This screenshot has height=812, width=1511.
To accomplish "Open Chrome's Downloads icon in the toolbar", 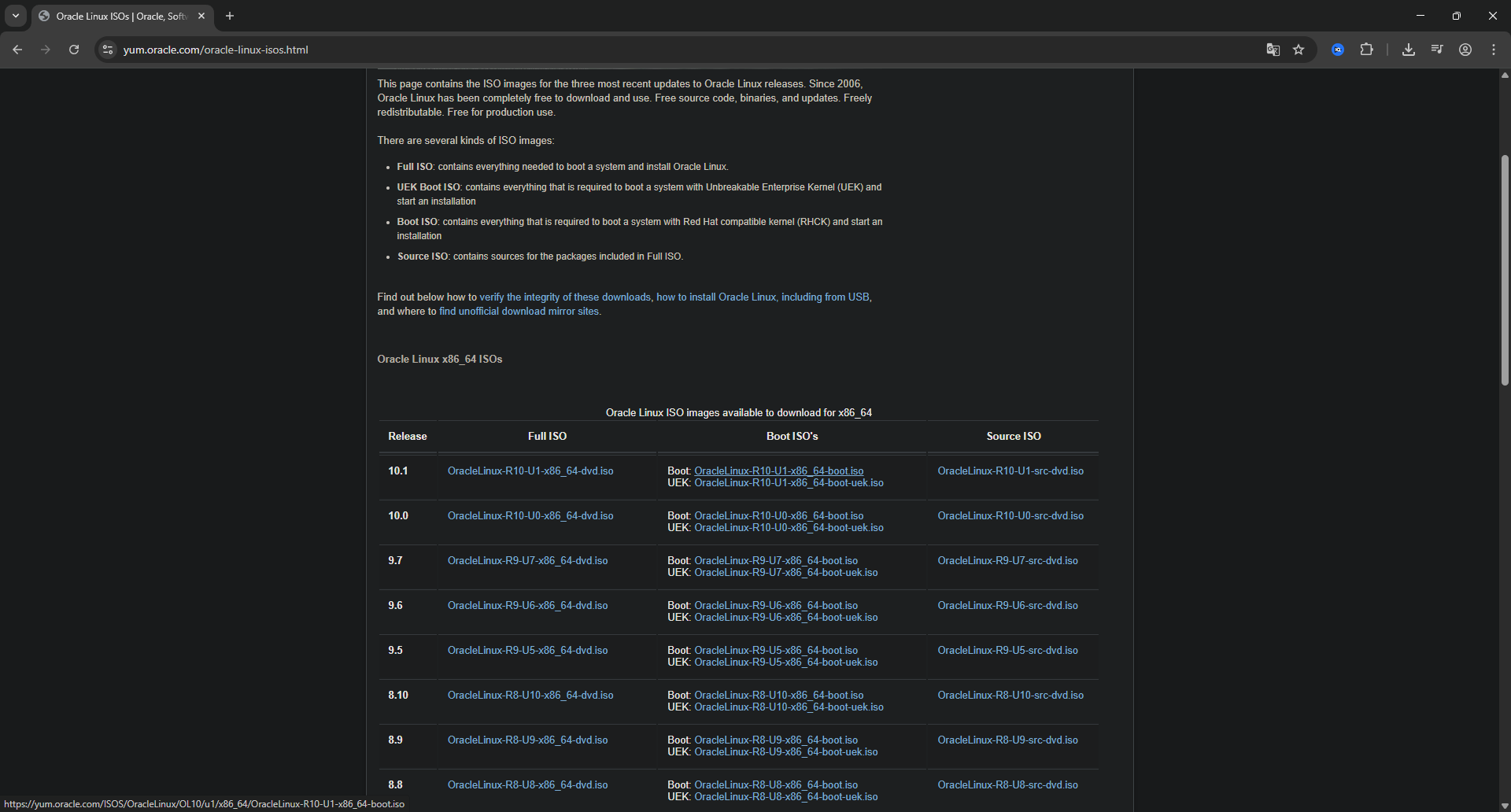I will [x=1408, y=49].
